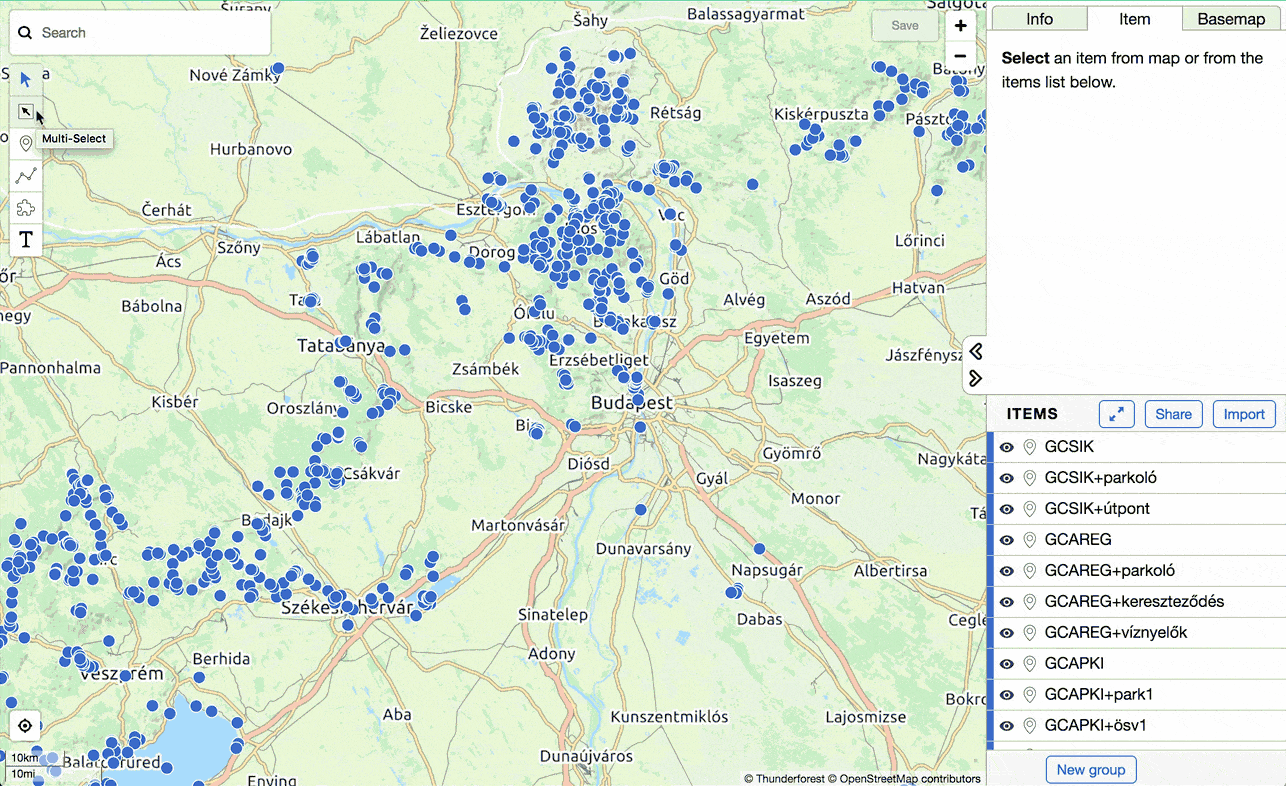Switch to the Info tab
Image resolution: width=1286 pixels, height=786 pixels.
coord(1038,18)
